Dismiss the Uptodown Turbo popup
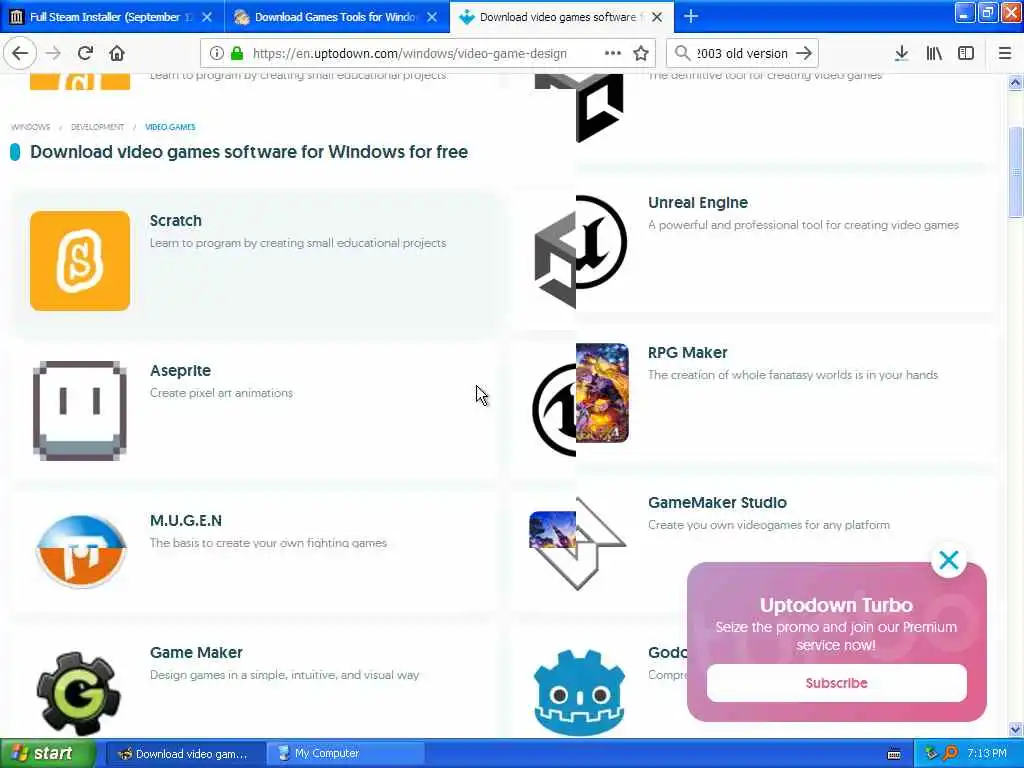 [948, 560]
